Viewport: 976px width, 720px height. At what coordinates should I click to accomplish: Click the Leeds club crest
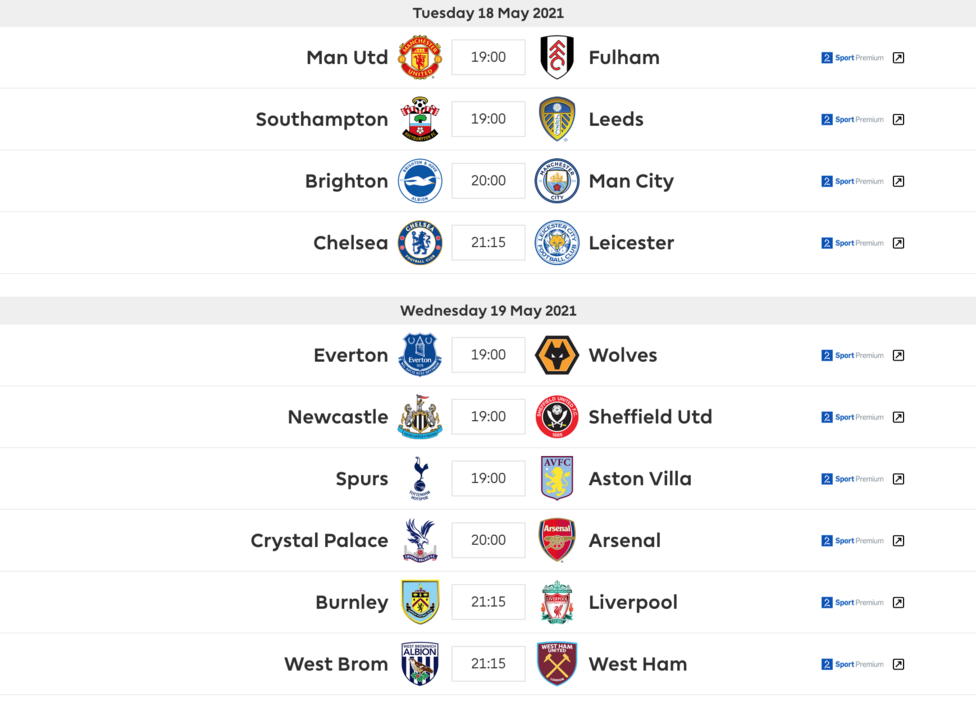tap(557, 119)
